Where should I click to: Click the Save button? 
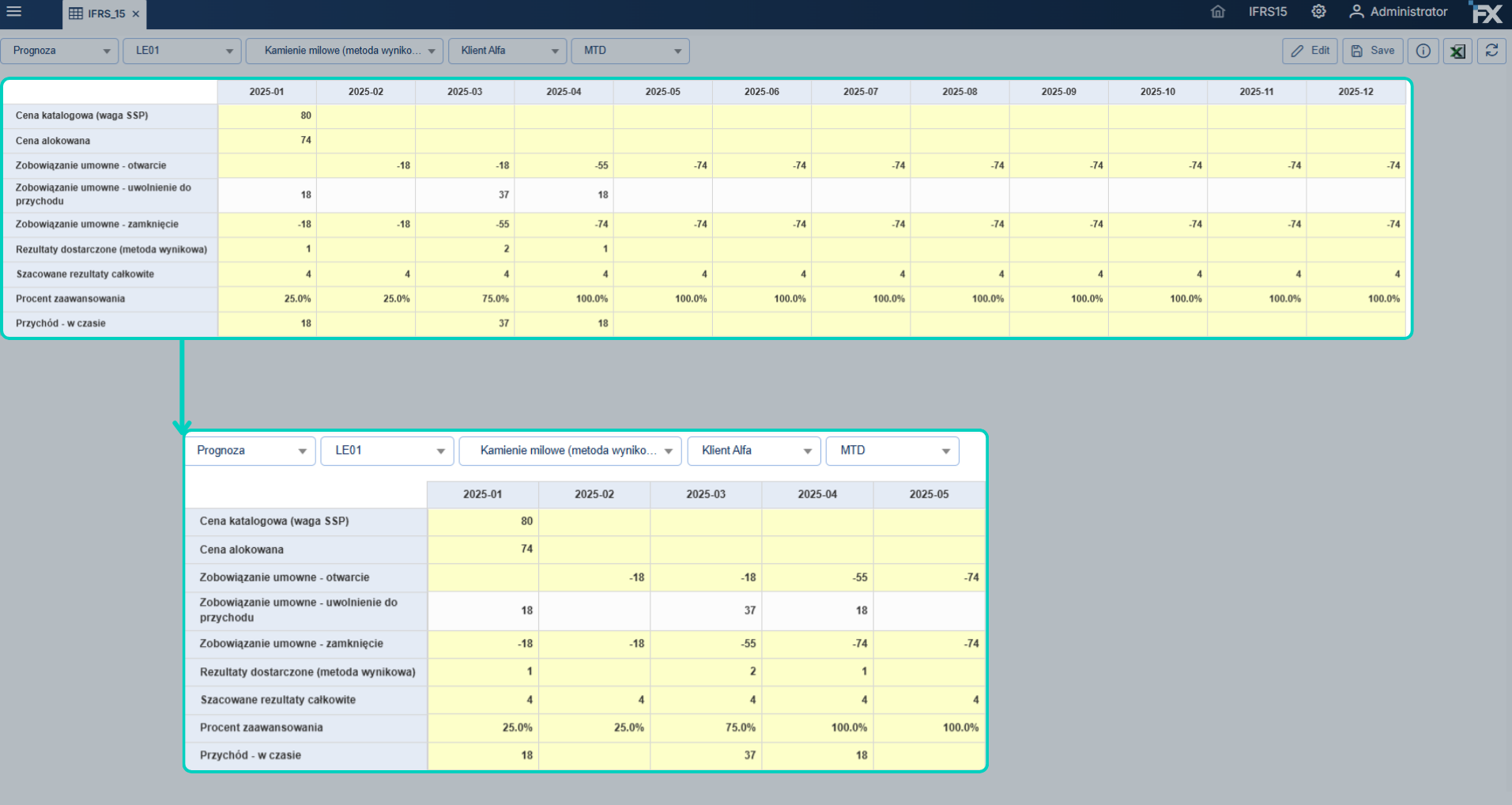pyautogui.click(x=1373, y=51)
